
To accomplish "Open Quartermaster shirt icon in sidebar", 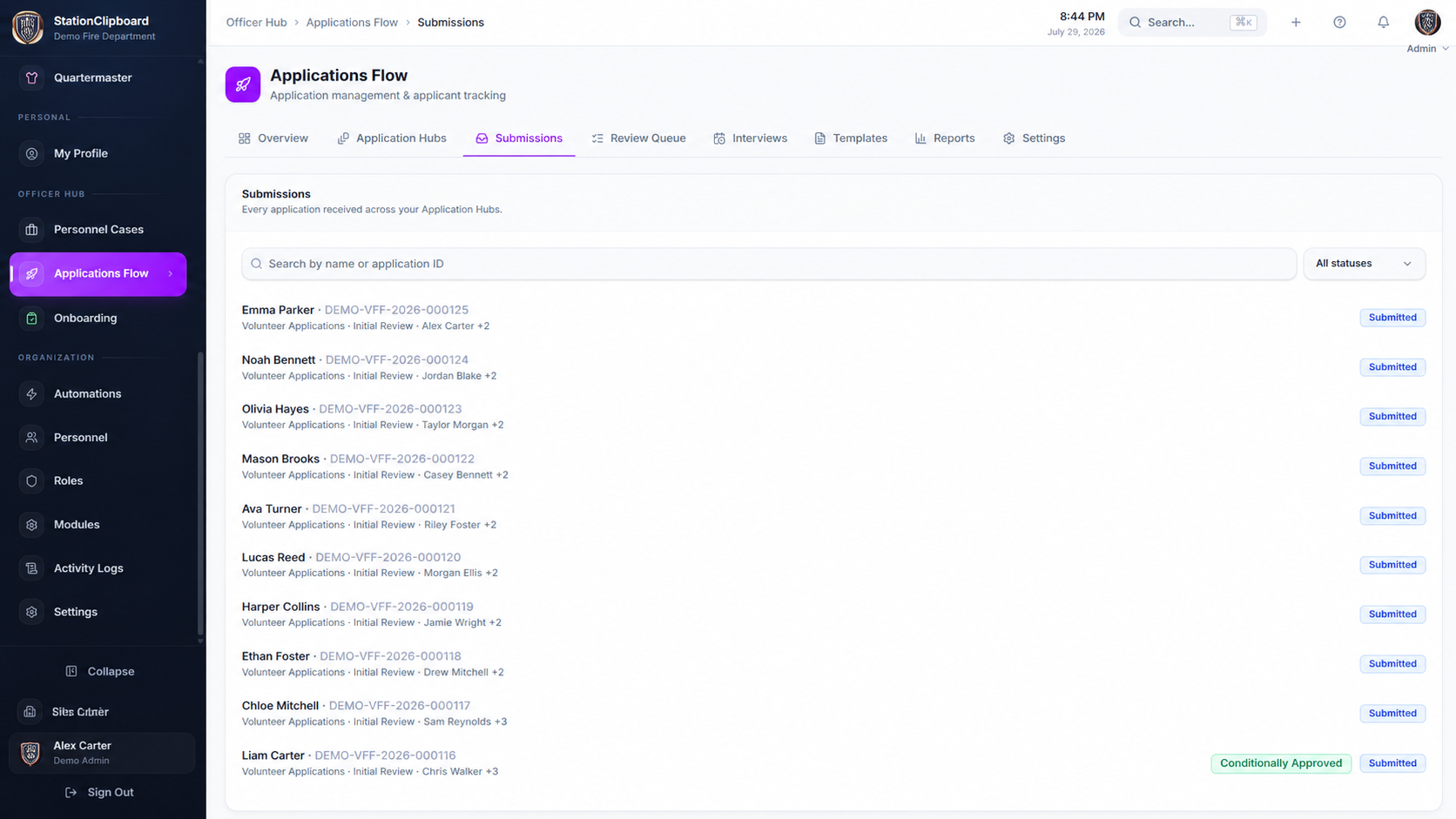I will click(x=31, y=77).
